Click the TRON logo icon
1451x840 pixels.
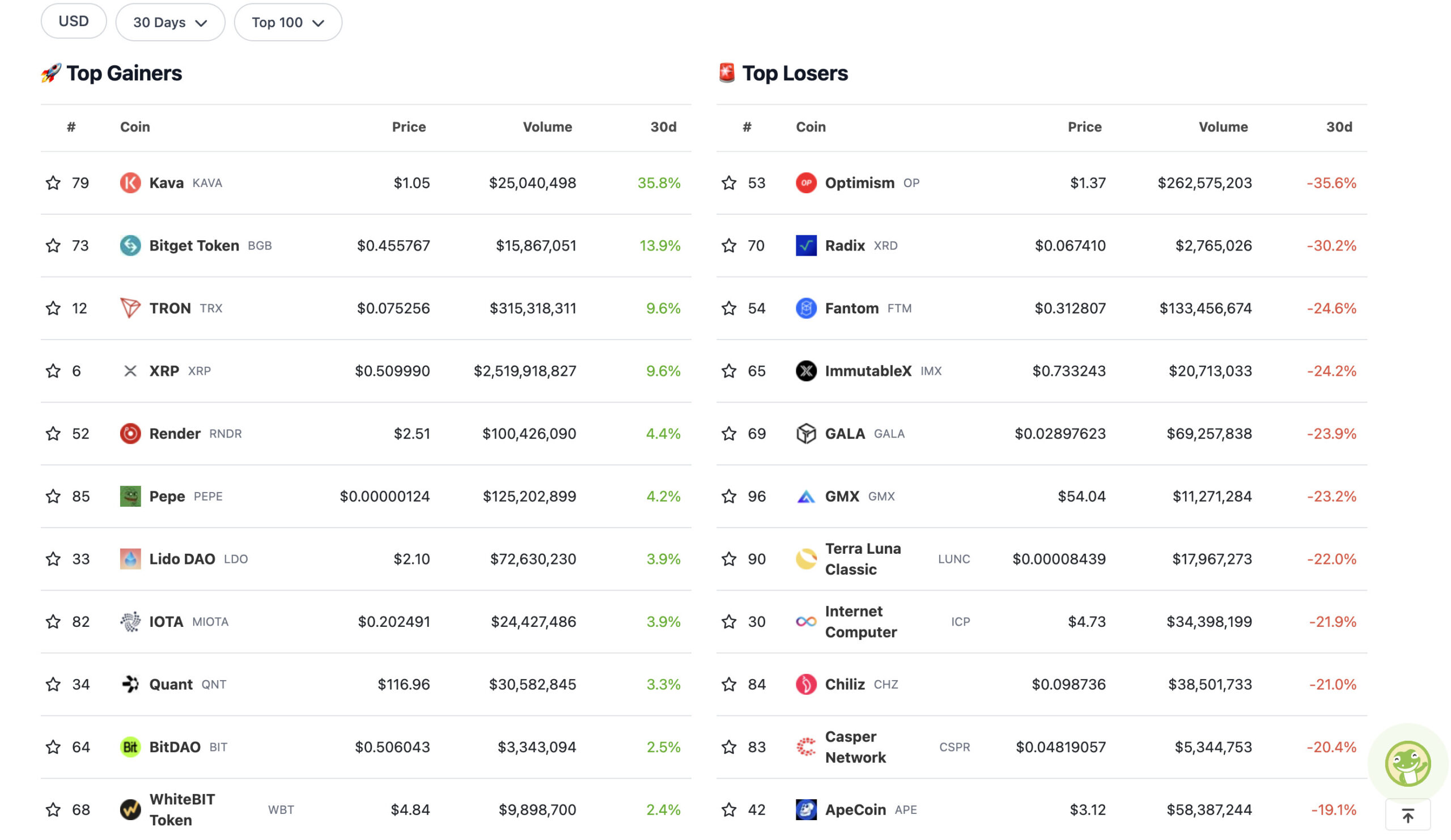[x=130, y=308]
